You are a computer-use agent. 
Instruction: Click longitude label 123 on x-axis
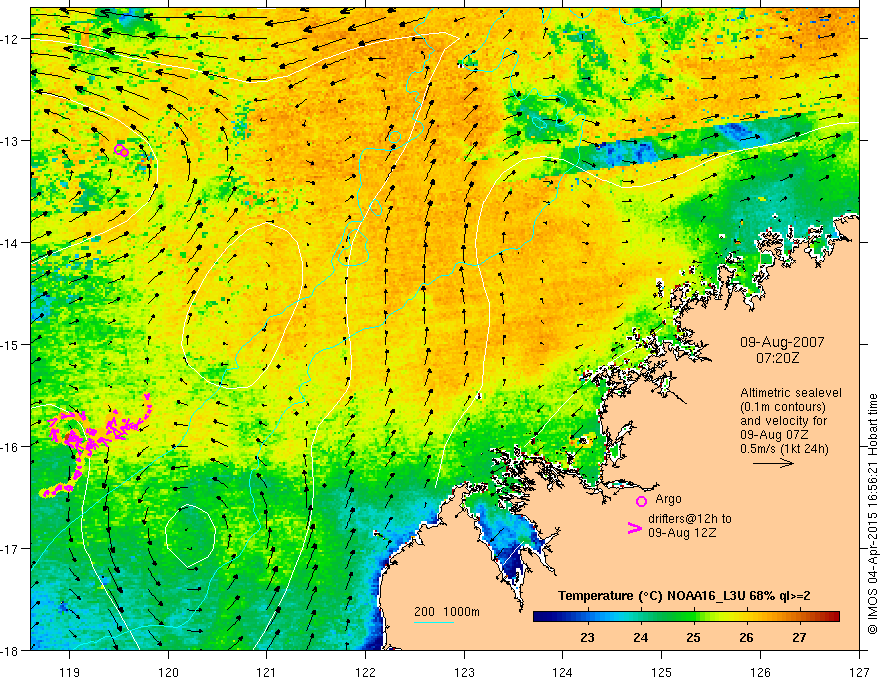click(x=464, y=672)
